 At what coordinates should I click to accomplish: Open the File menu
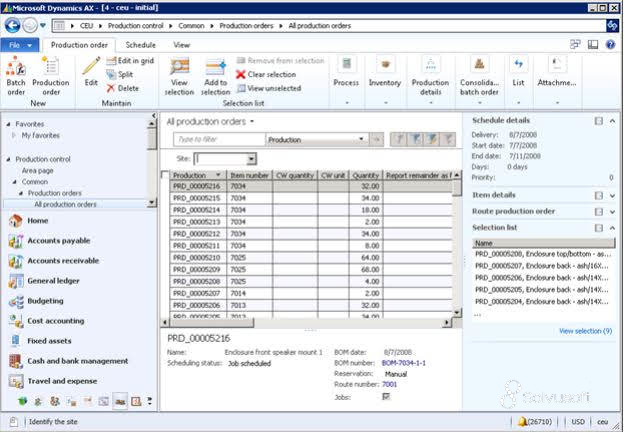tap(20, 45)
